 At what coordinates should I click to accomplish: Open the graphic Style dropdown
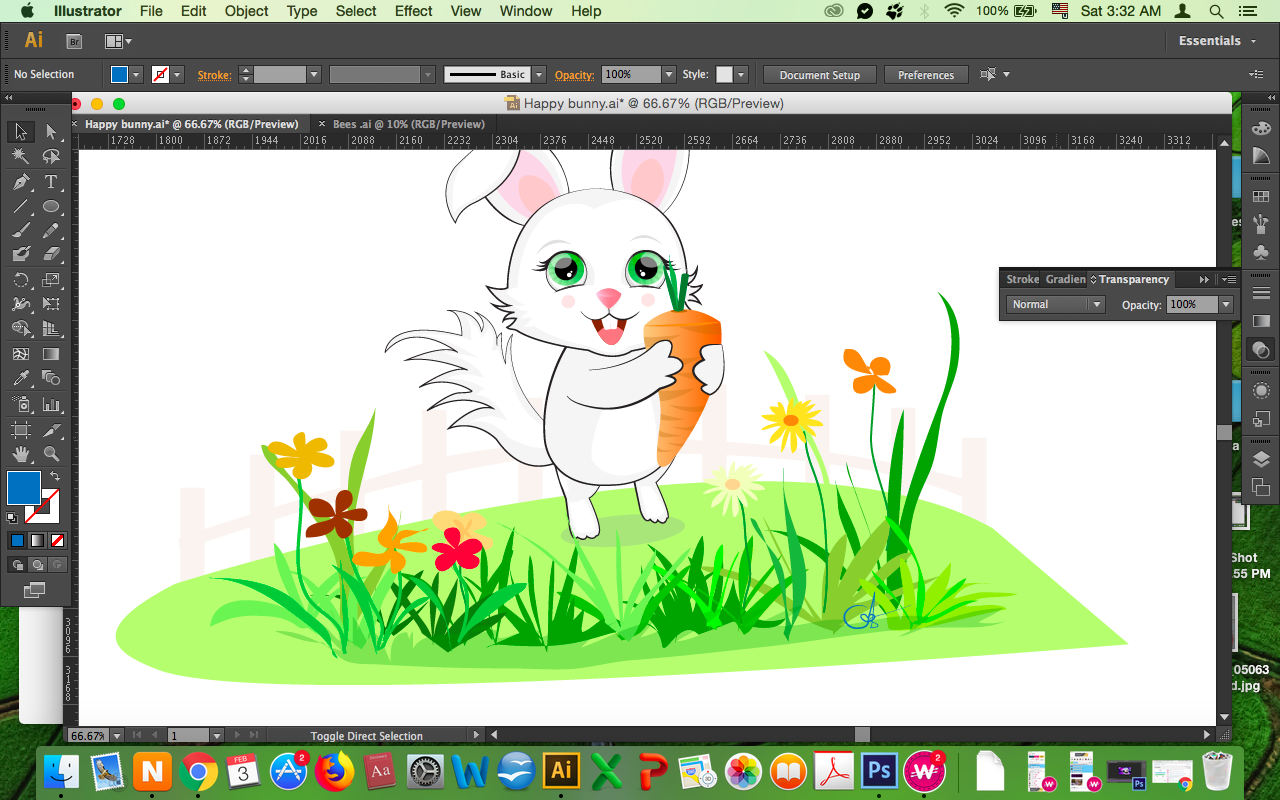pyautogui.click(x=740, y=75)
